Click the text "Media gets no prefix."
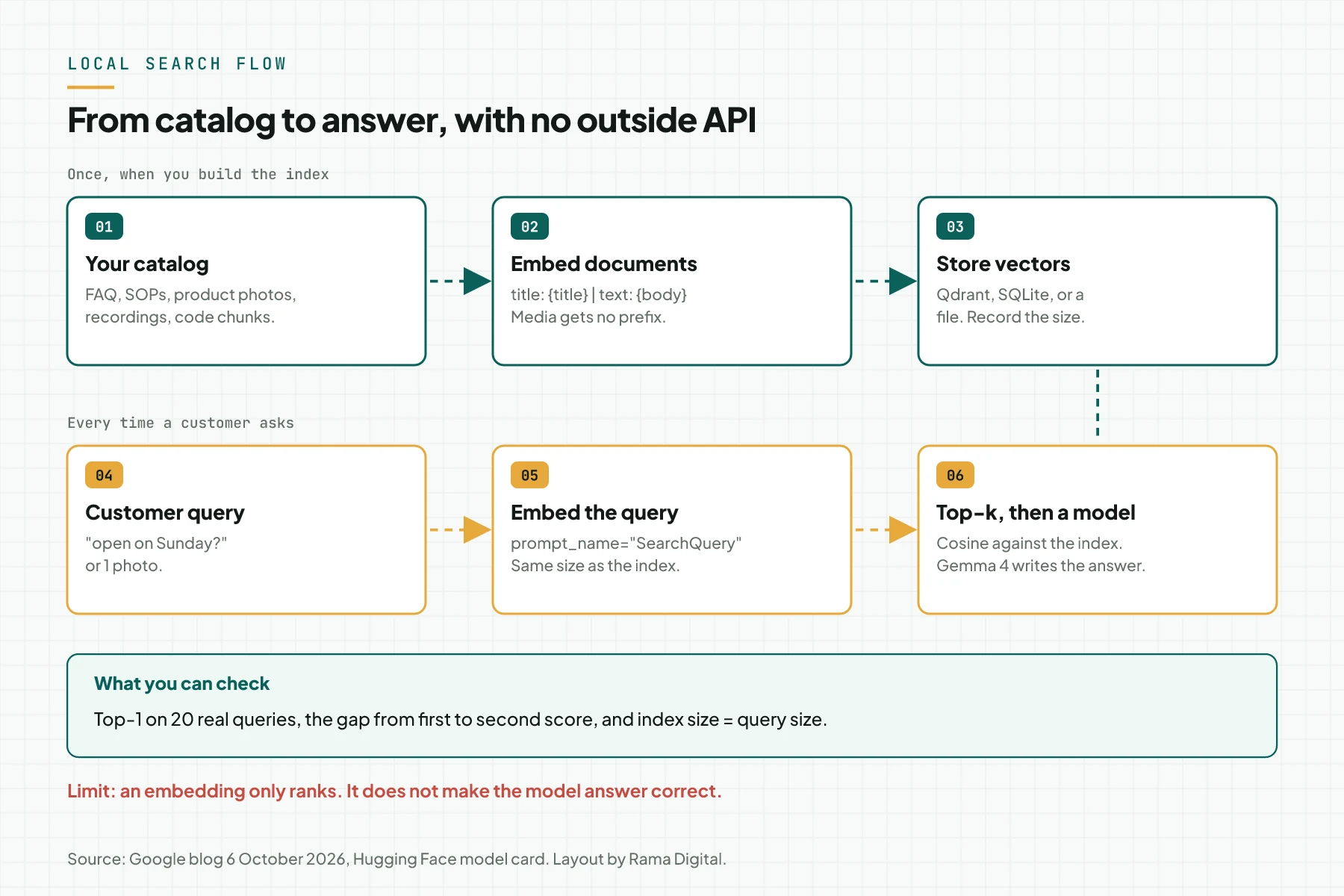1344x896 pixels. coord(588,317)
